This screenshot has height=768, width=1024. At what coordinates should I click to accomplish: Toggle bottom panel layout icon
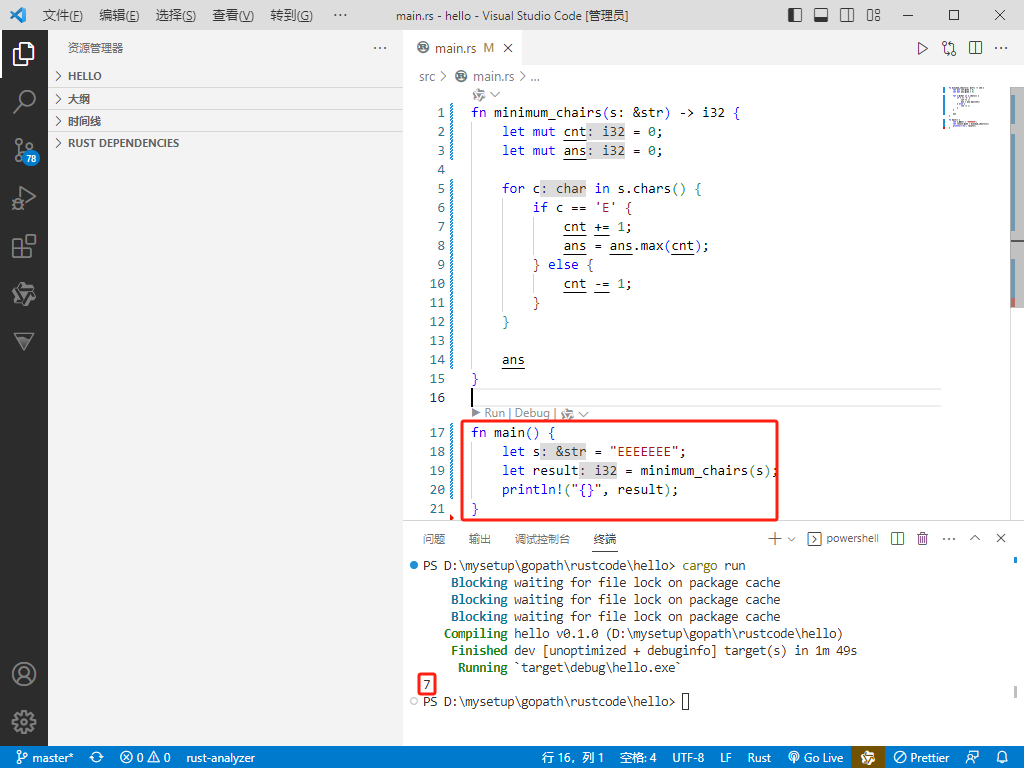point(821,15)
